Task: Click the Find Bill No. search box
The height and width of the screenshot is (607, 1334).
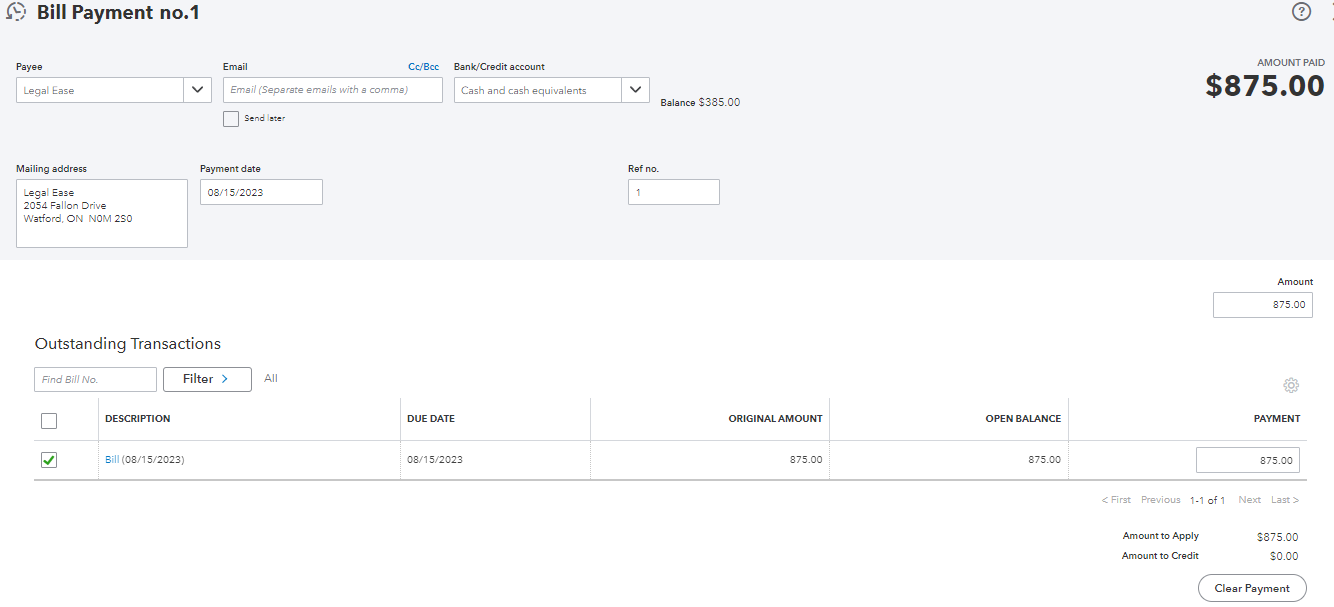Action: 95,379
